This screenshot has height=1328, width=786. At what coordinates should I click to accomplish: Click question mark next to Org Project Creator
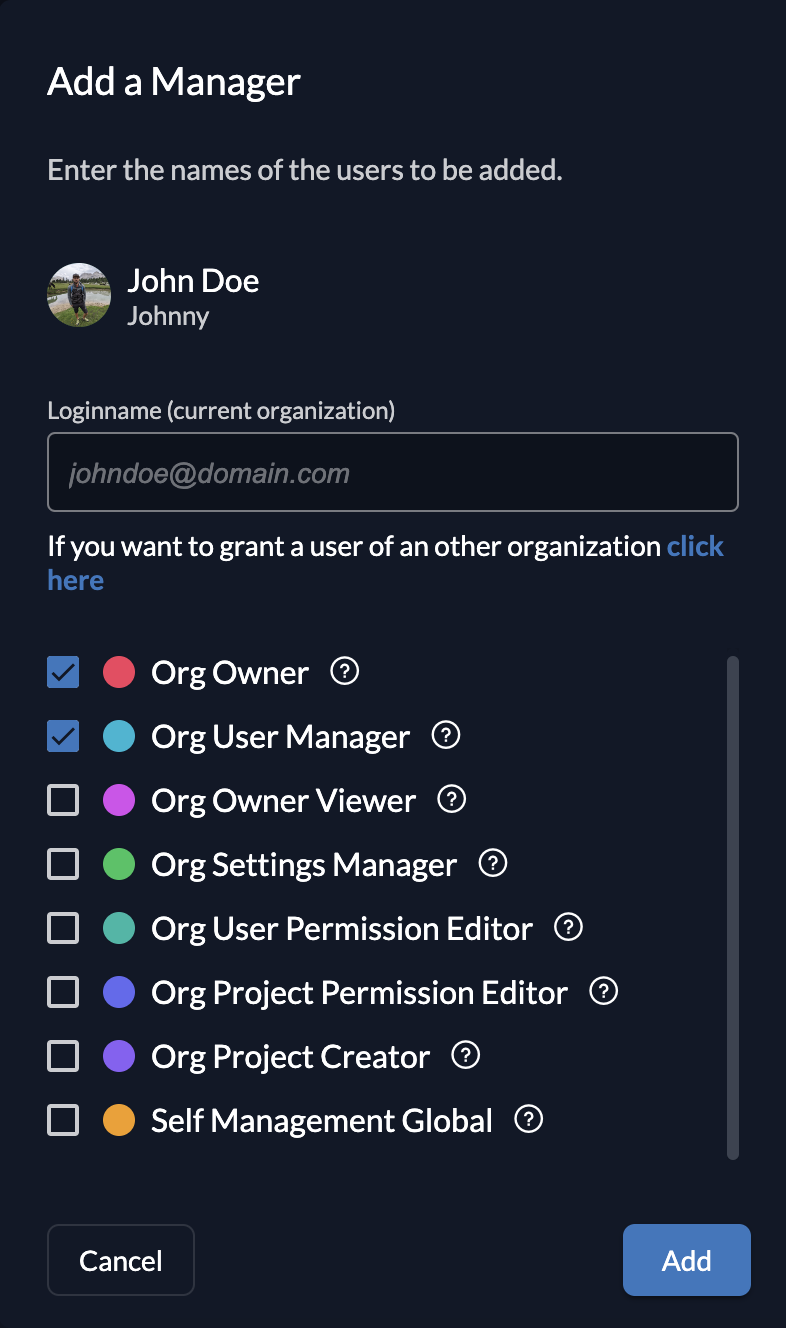click(x=466, y=1056)
